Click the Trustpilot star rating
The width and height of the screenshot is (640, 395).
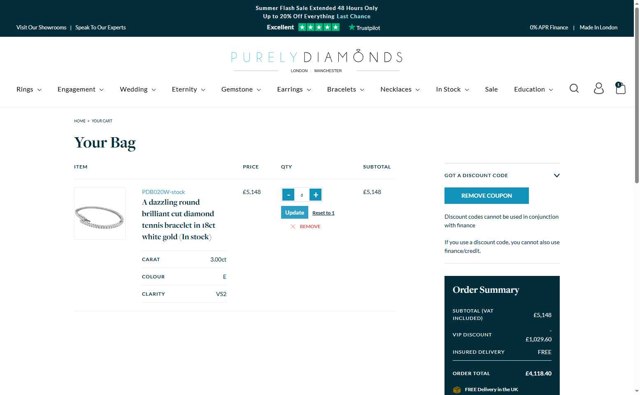coord(319,27)
